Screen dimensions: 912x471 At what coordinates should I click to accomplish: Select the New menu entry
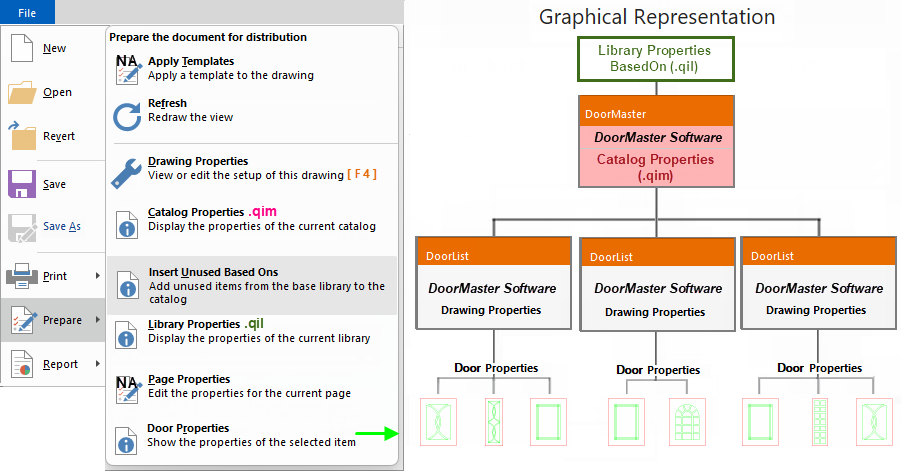point(55,48)
